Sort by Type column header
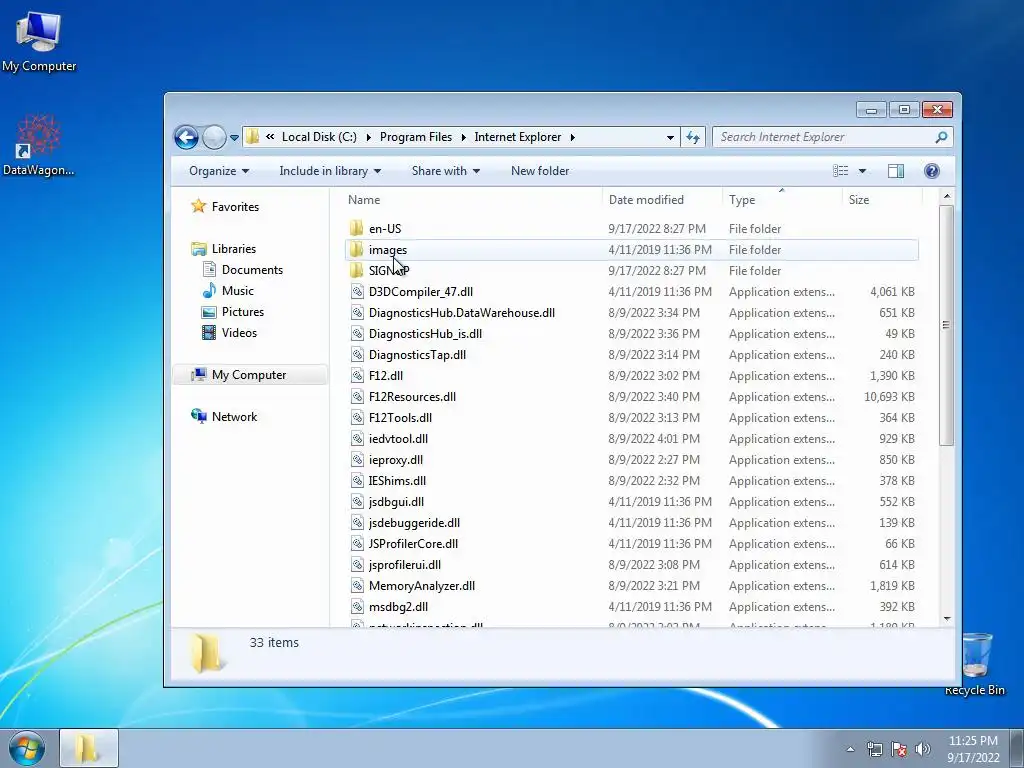The width and height of the screenshot is (1024, 768). (742, 200)
